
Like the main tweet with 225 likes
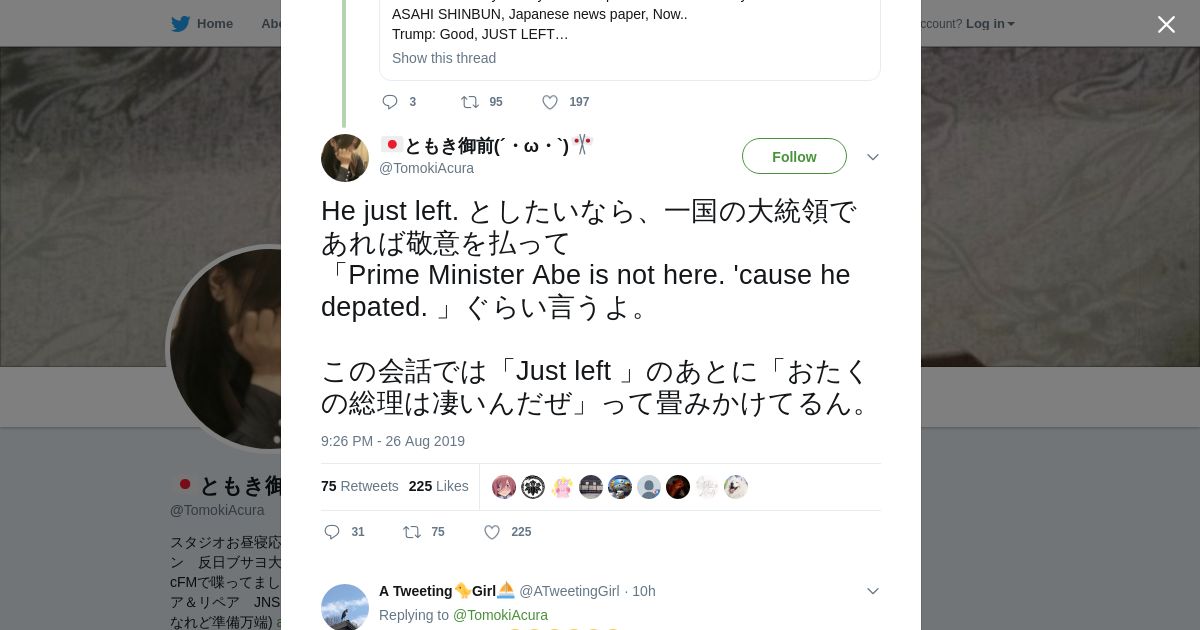(492, 532)
